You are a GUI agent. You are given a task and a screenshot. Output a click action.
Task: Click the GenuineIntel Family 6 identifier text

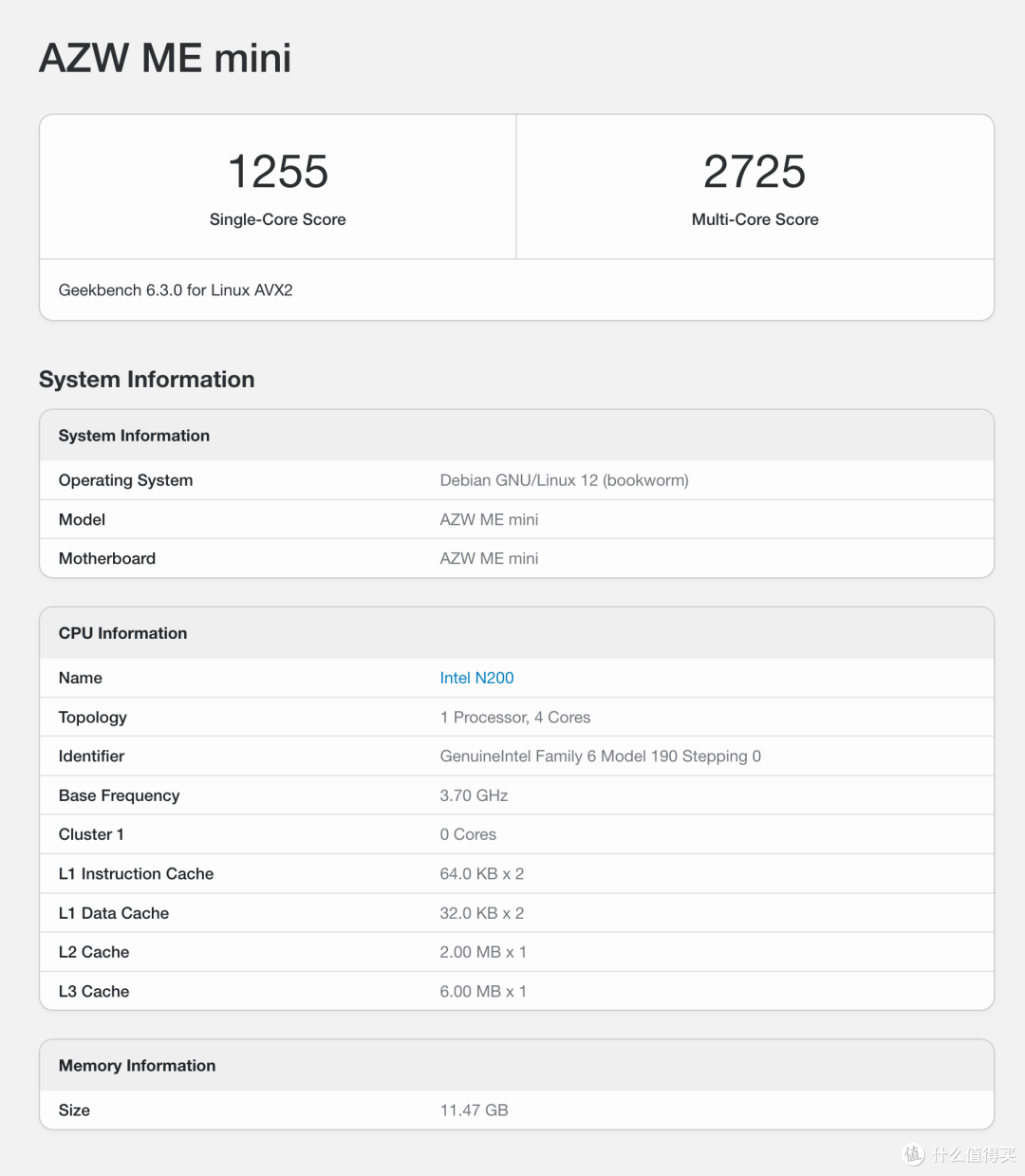coord(600,756)
